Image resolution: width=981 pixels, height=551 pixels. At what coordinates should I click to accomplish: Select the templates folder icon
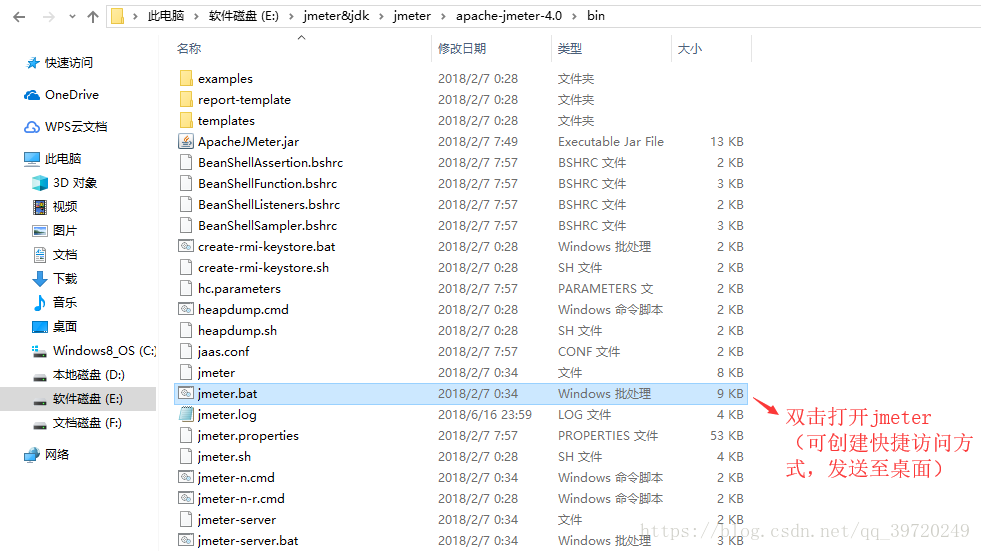[x=186, y=120]
